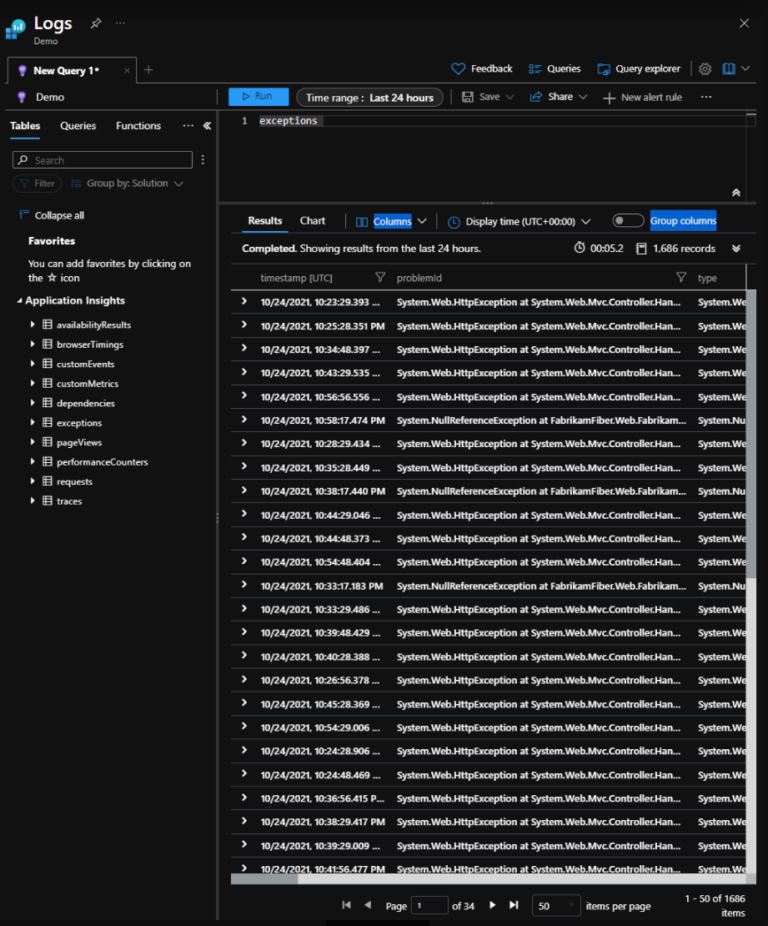Click the Feedback heart icon
Screen dimensions: 768x926
[459, 69]
